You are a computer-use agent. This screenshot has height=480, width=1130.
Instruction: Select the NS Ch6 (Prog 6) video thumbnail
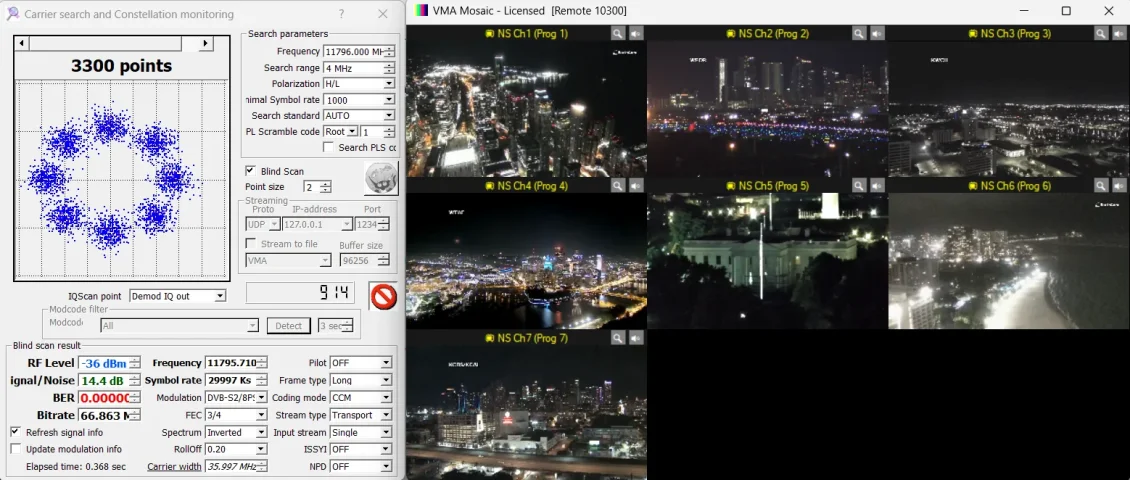coord(1009,261)
